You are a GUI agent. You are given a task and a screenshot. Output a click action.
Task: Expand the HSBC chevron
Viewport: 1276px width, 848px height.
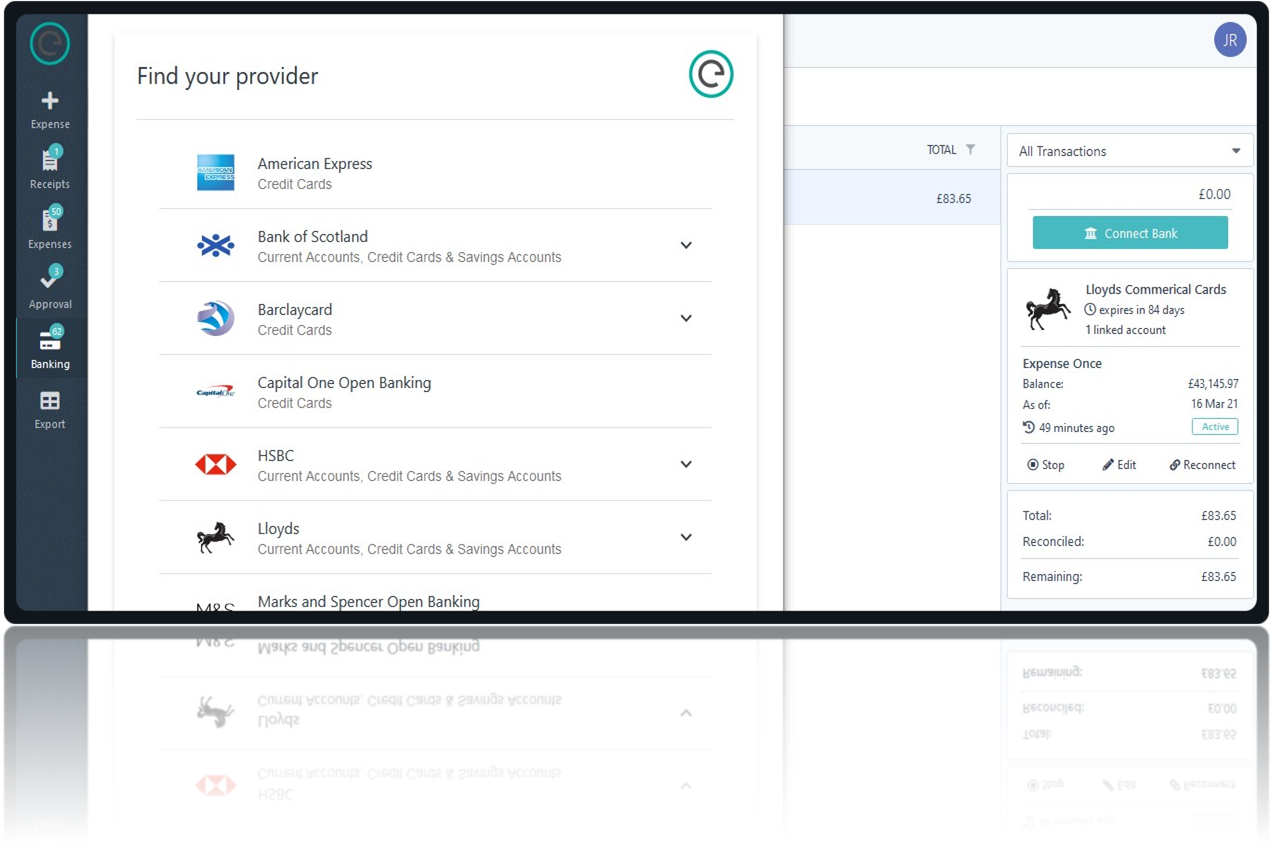(x=686, y=464)
